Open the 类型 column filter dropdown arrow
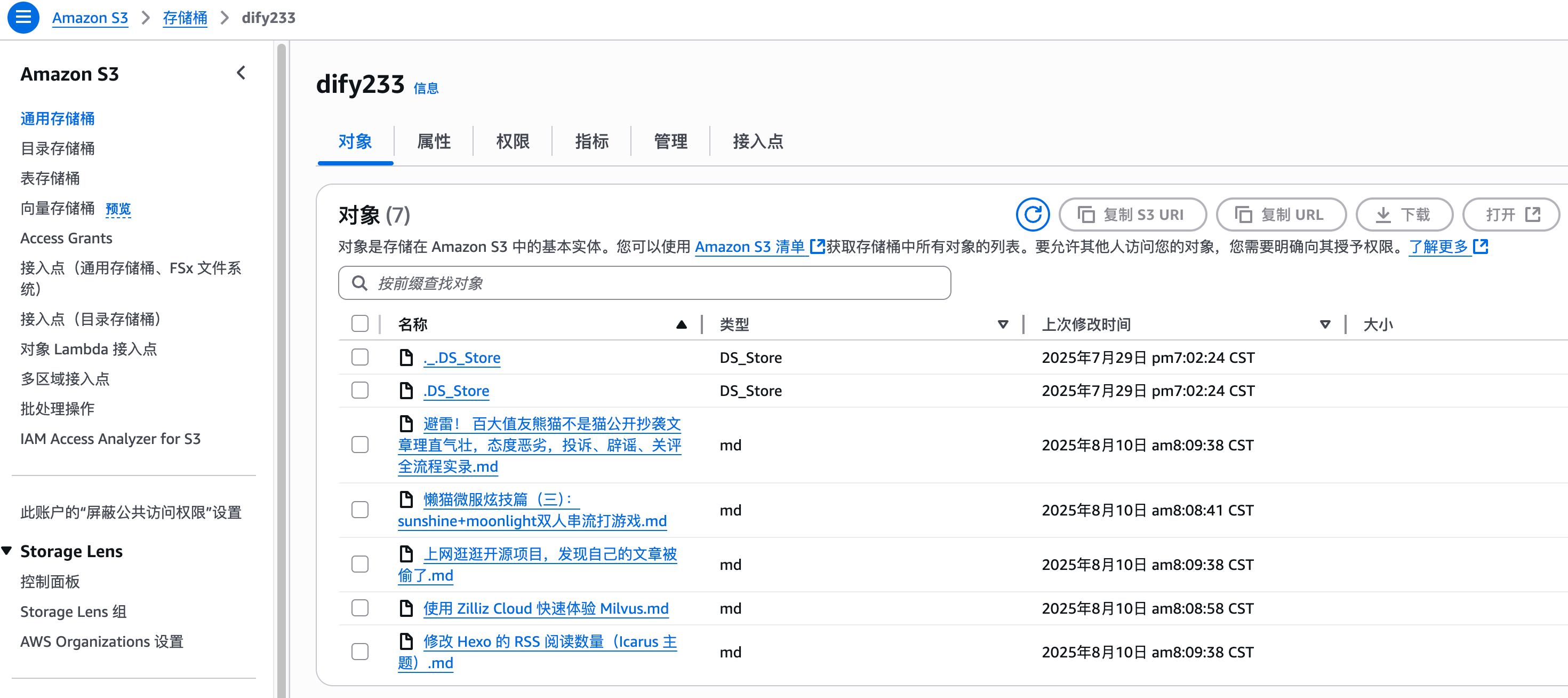The image size is (1568, 698). point(1003,324)
